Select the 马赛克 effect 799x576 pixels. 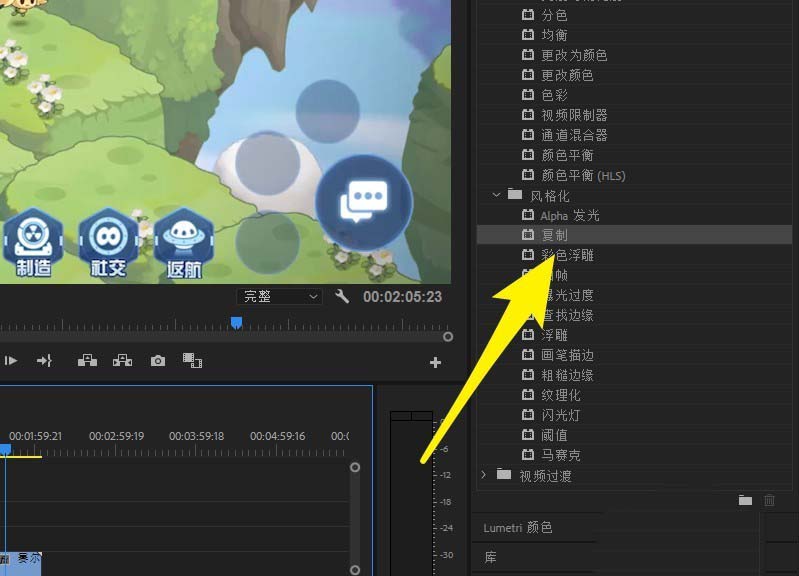561,455
